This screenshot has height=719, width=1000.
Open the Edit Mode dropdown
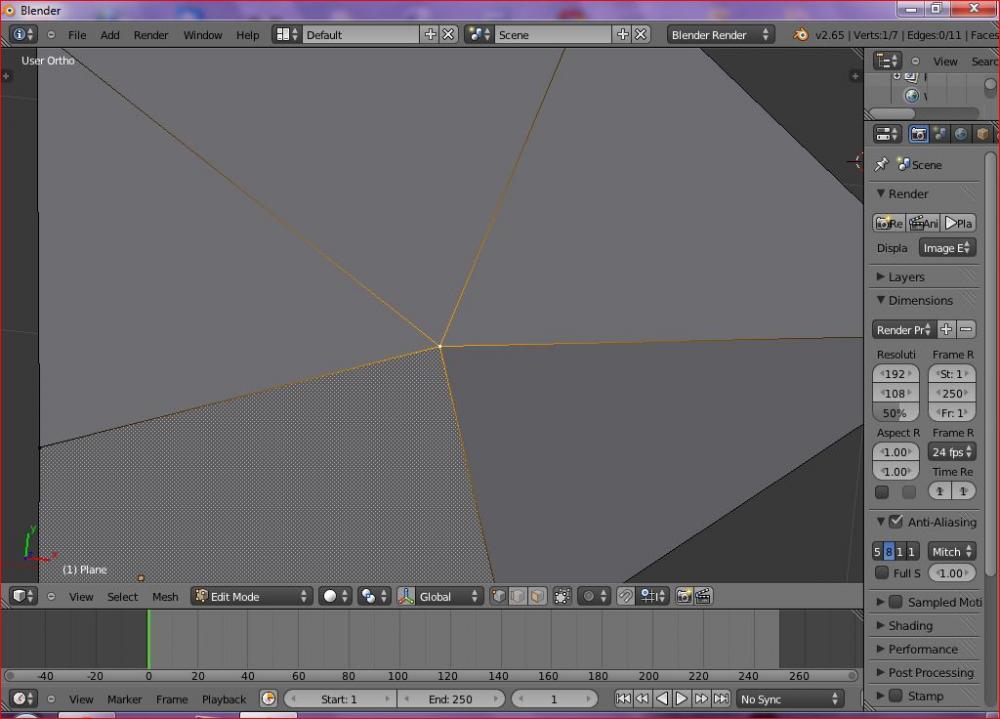[252, 596]
